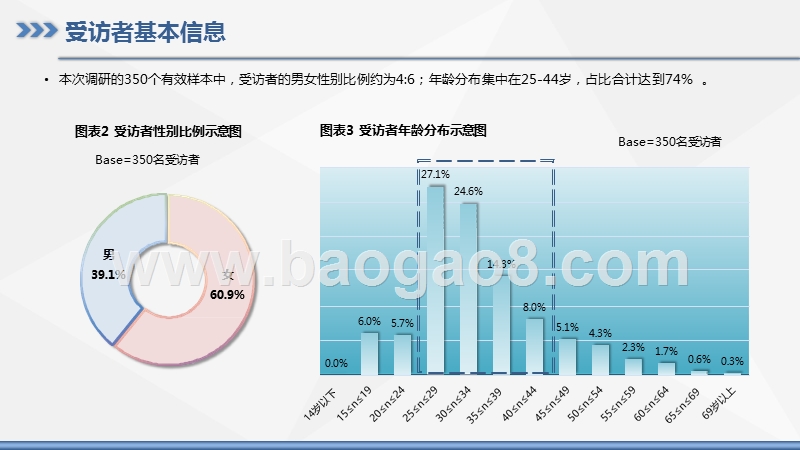Select the 24.6% data label

click(x=468, y=191)
